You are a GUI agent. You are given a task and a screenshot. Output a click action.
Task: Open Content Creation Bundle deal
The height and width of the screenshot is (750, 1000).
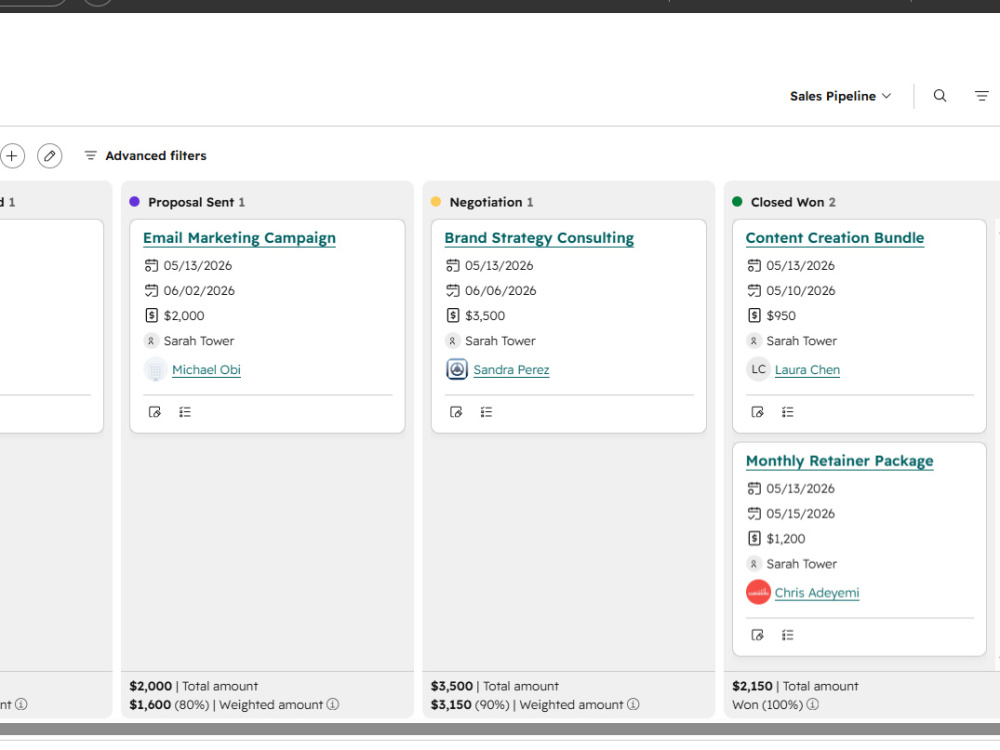coord(835,238)
